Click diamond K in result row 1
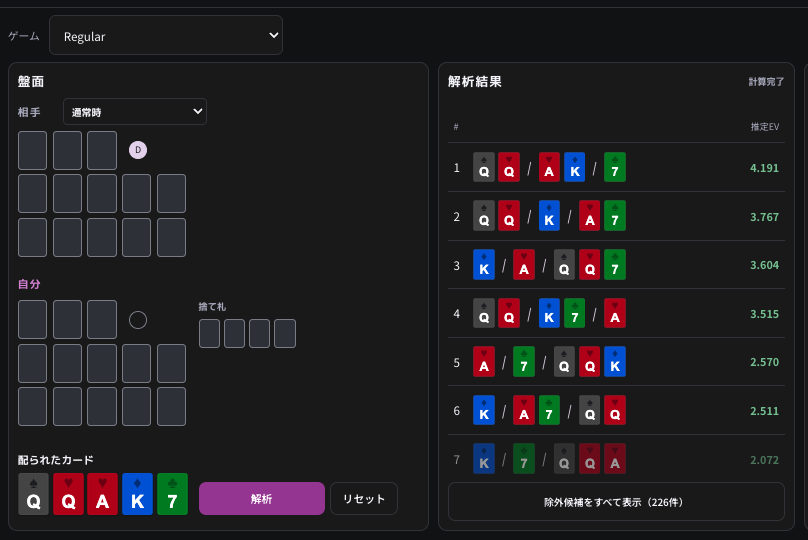The image size is (808, 540). click(x=575, y=167)
